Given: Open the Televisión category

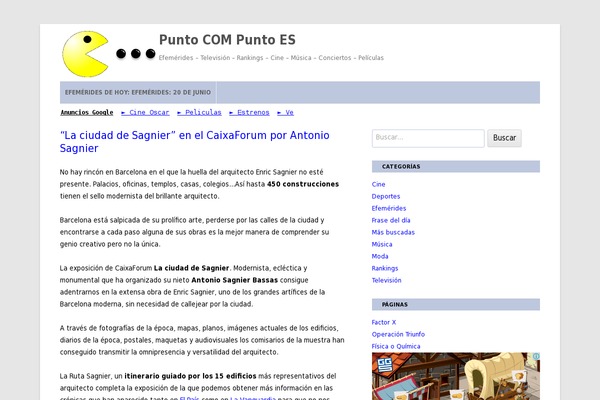Looking at the screenshot, I should click(386, 280).
